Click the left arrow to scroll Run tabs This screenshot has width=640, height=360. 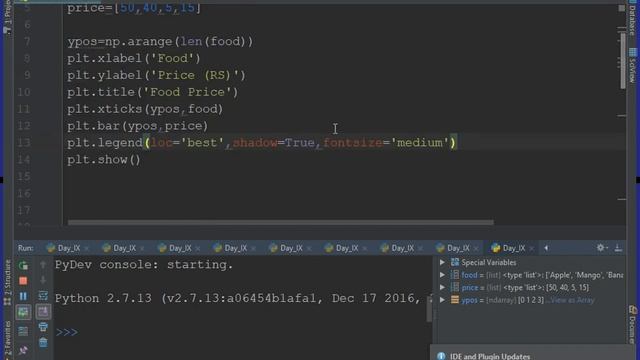click(546, 248)
